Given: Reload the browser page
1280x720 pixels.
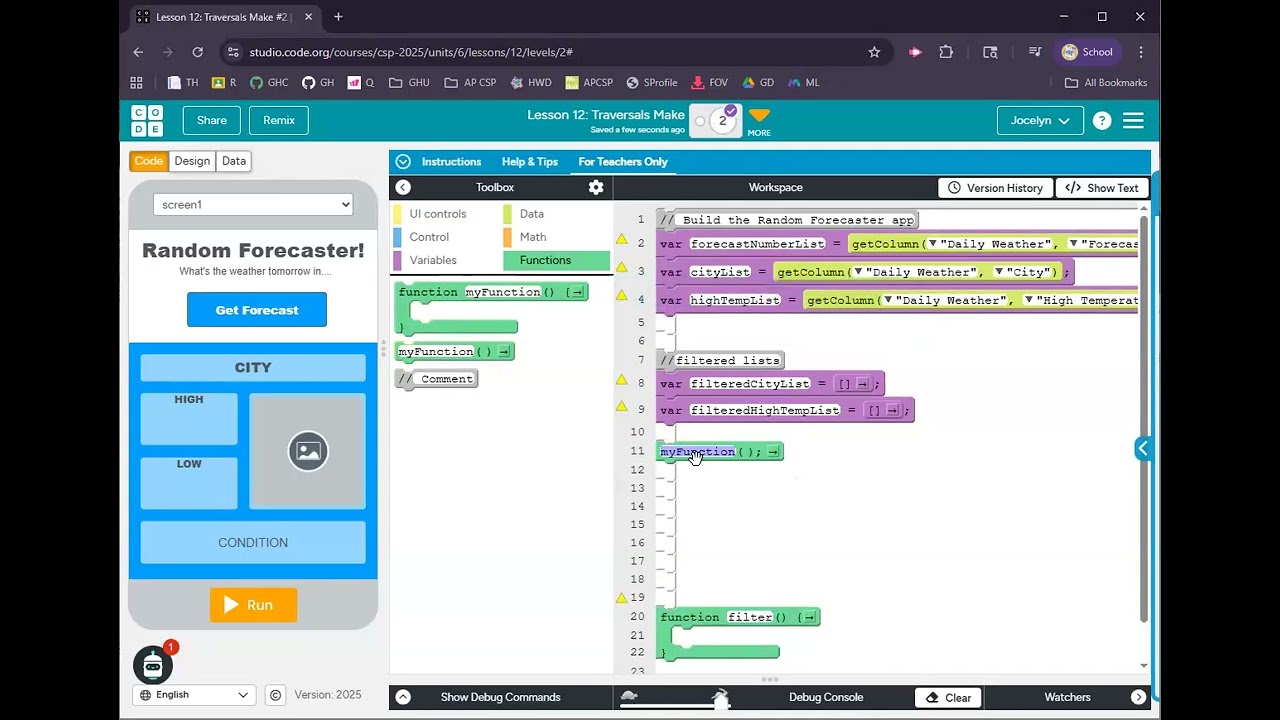Looking at the screenshot, I should 198,52.
